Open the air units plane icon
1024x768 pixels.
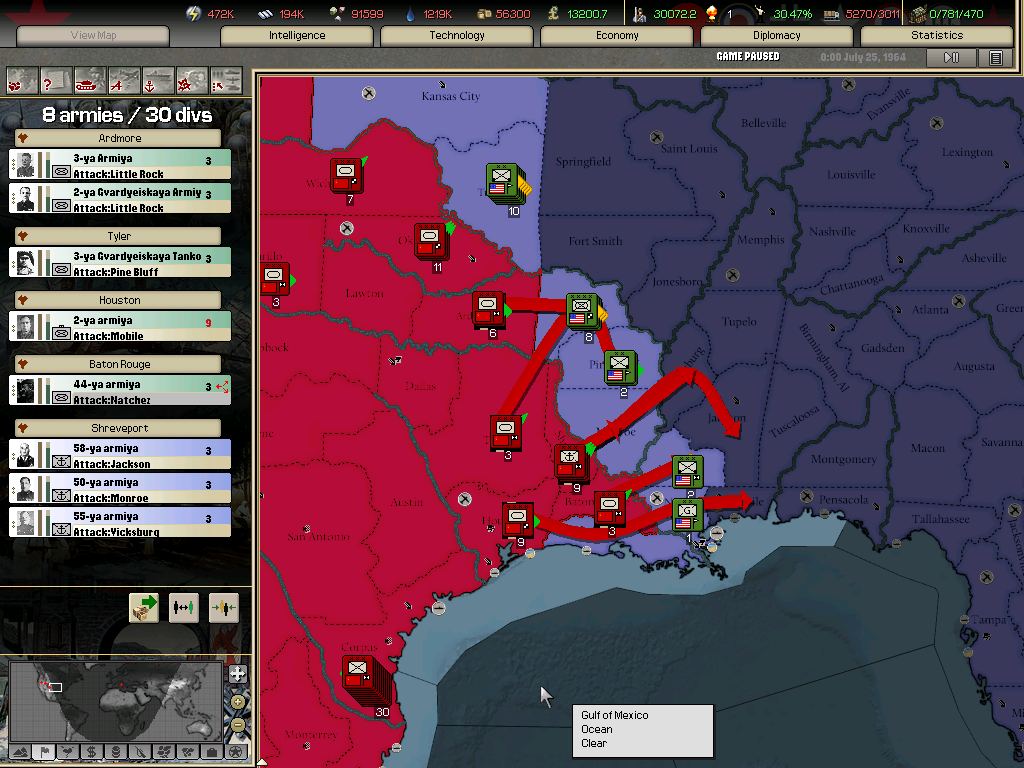pyautogui.click(x=124, y=79)
